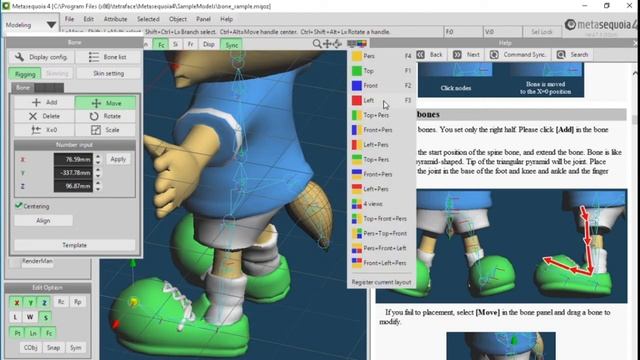Toggle Sync view button

tap(231, 45)
